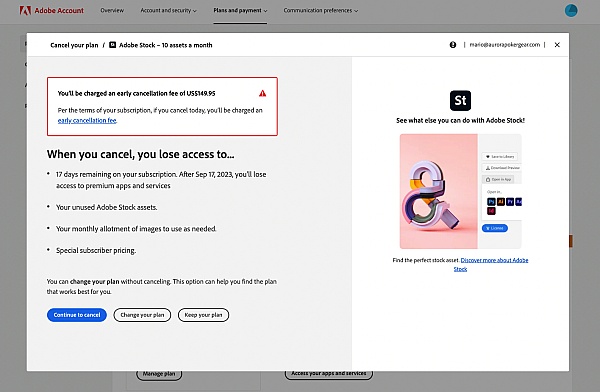Click the Adobe Stock ampersand preview image
Image resolution: width=600 pixels, height=392 pixels.
439,191
